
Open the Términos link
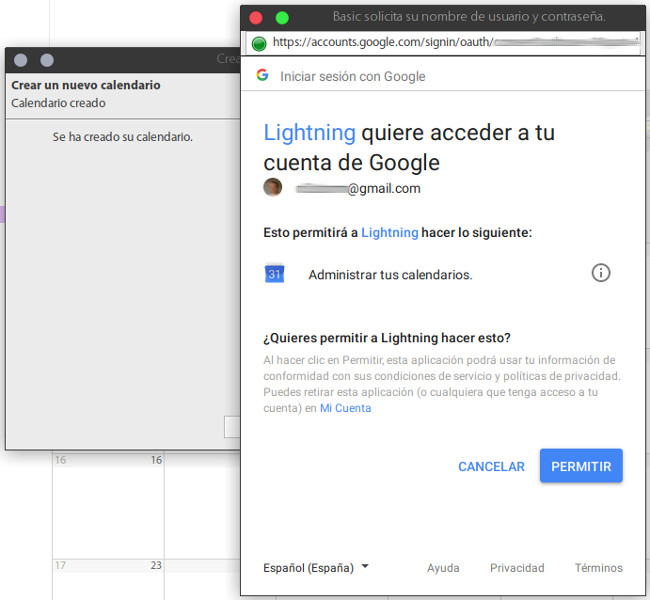click(x=599, y=568)
